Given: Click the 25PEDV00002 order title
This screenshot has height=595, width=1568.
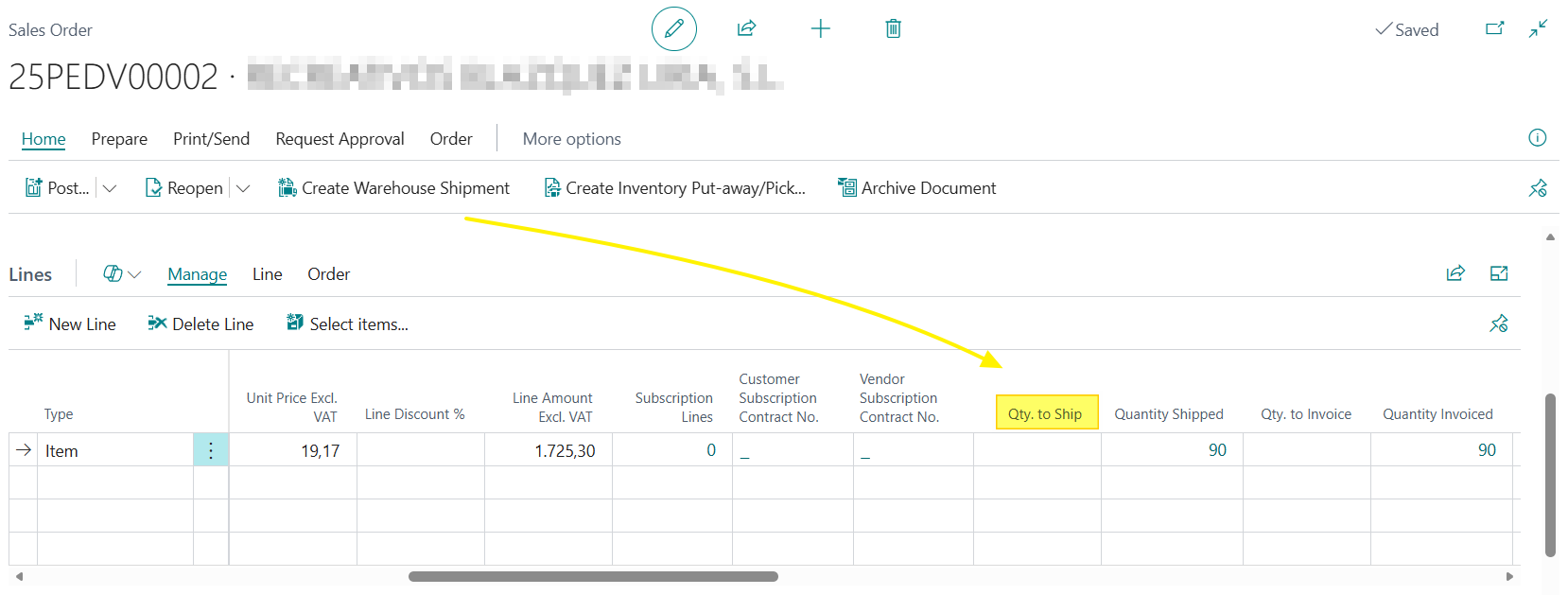Looking at the screenshot, I should (x=113, y=77).
